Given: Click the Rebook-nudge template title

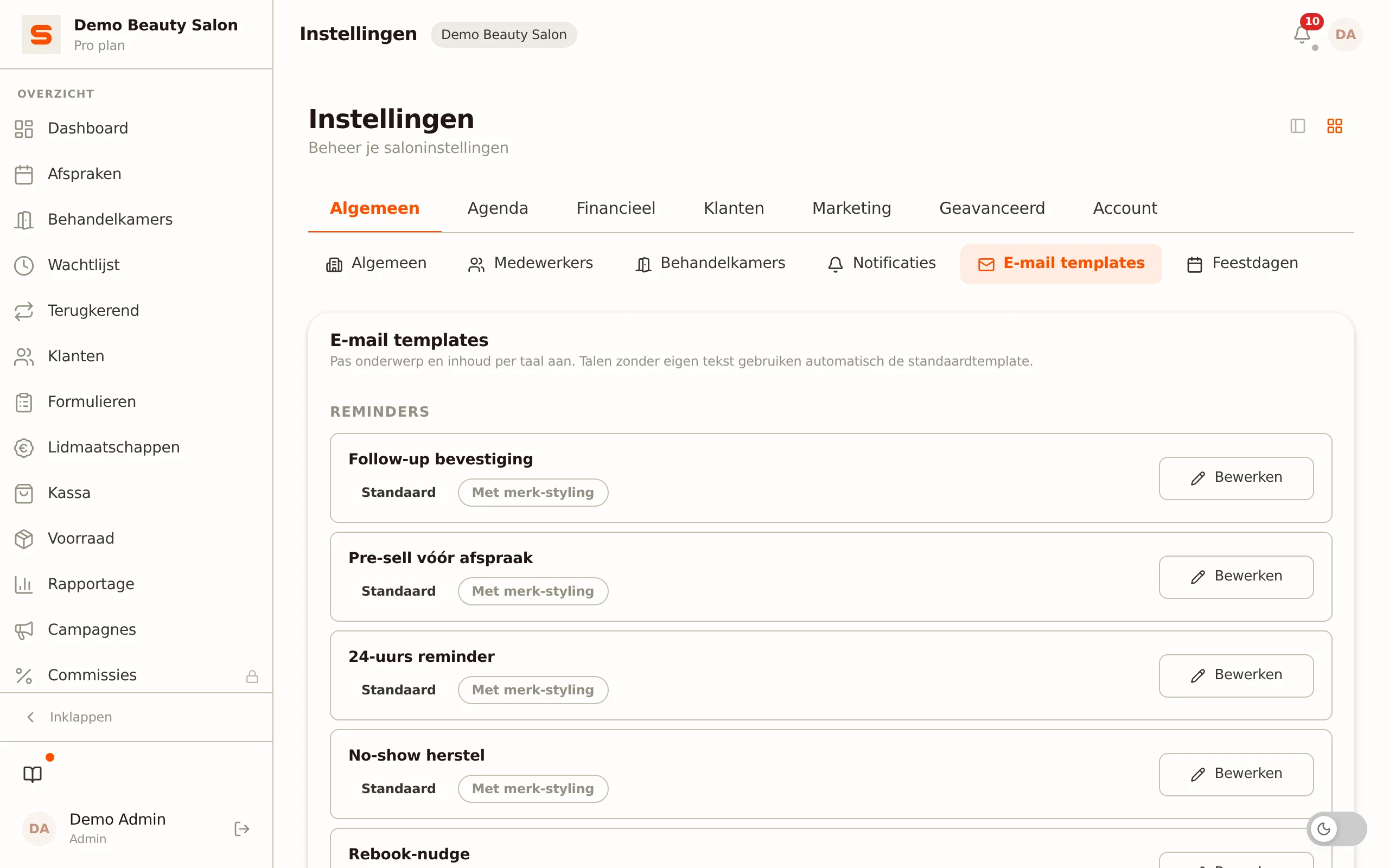Looking at the screenshot, I should click(x=409, y=854).
